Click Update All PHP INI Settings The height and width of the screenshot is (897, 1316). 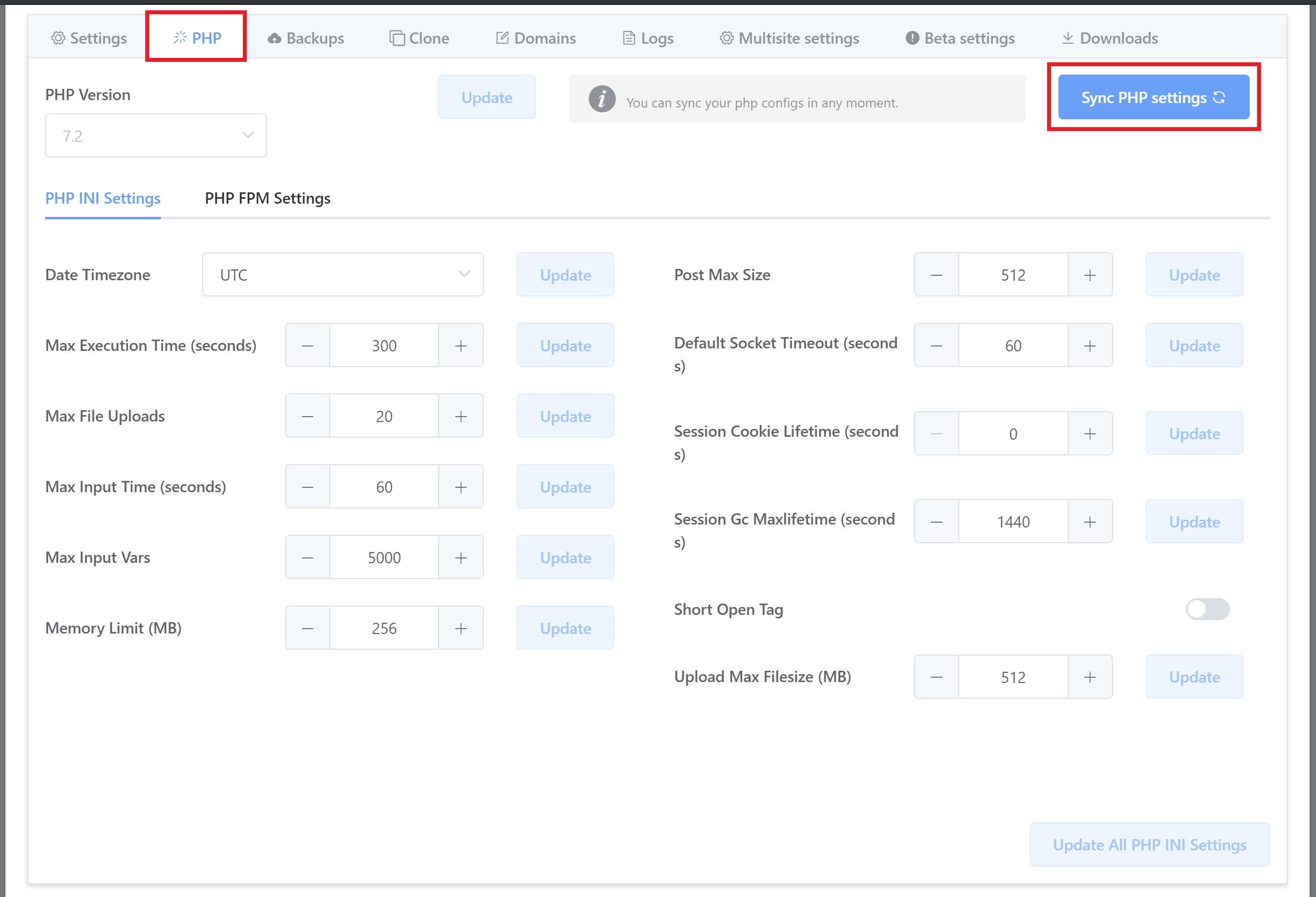click(1150, 844)
